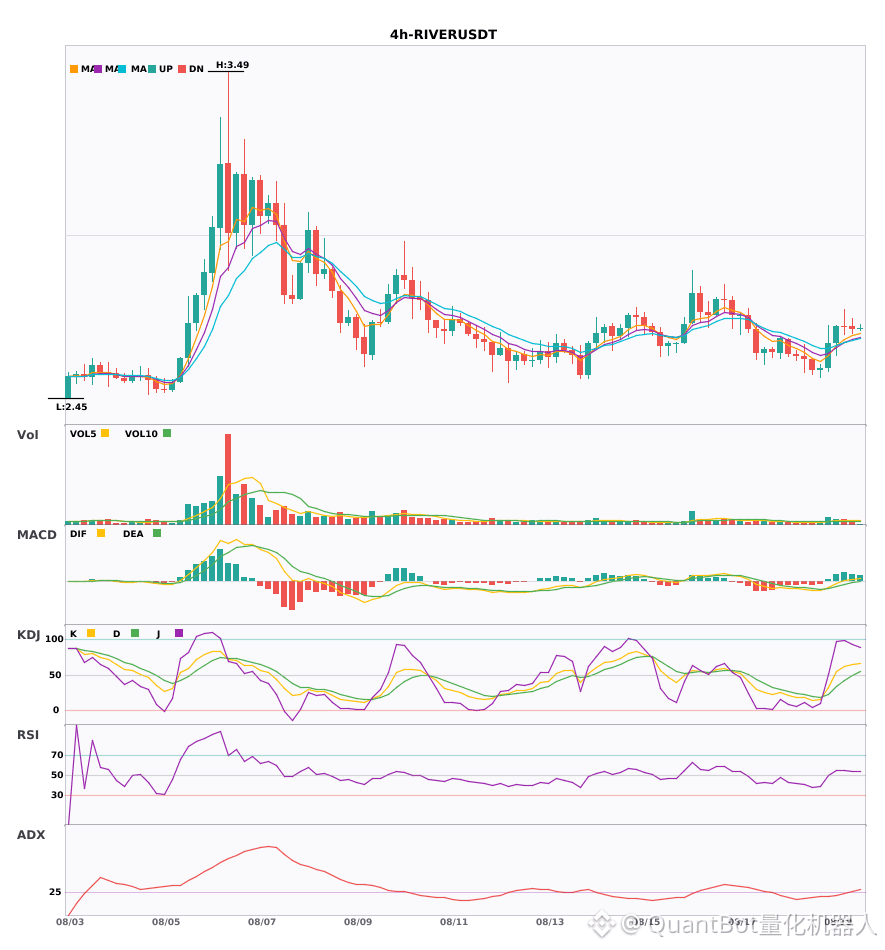
Task: Click the Vol panel label
Action: pos(28,435)
